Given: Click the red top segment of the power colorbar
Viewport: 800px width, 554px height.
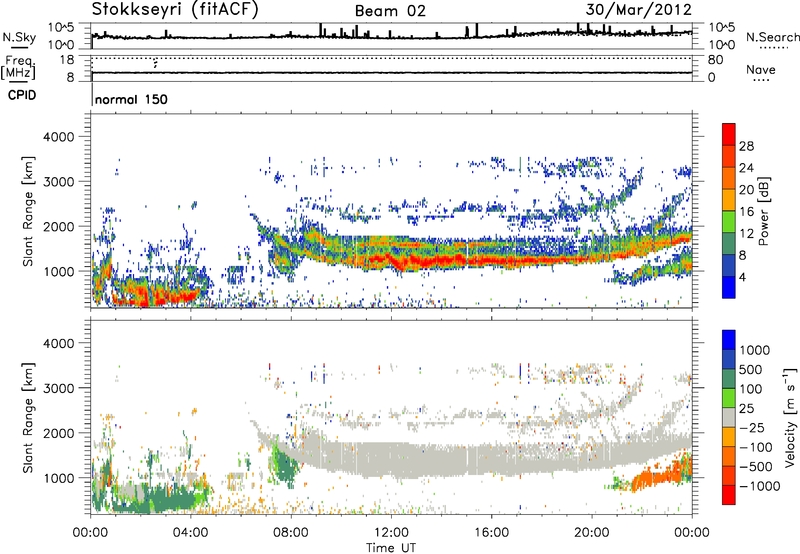Looking at the screenshot, I should (x=729, y=134).
